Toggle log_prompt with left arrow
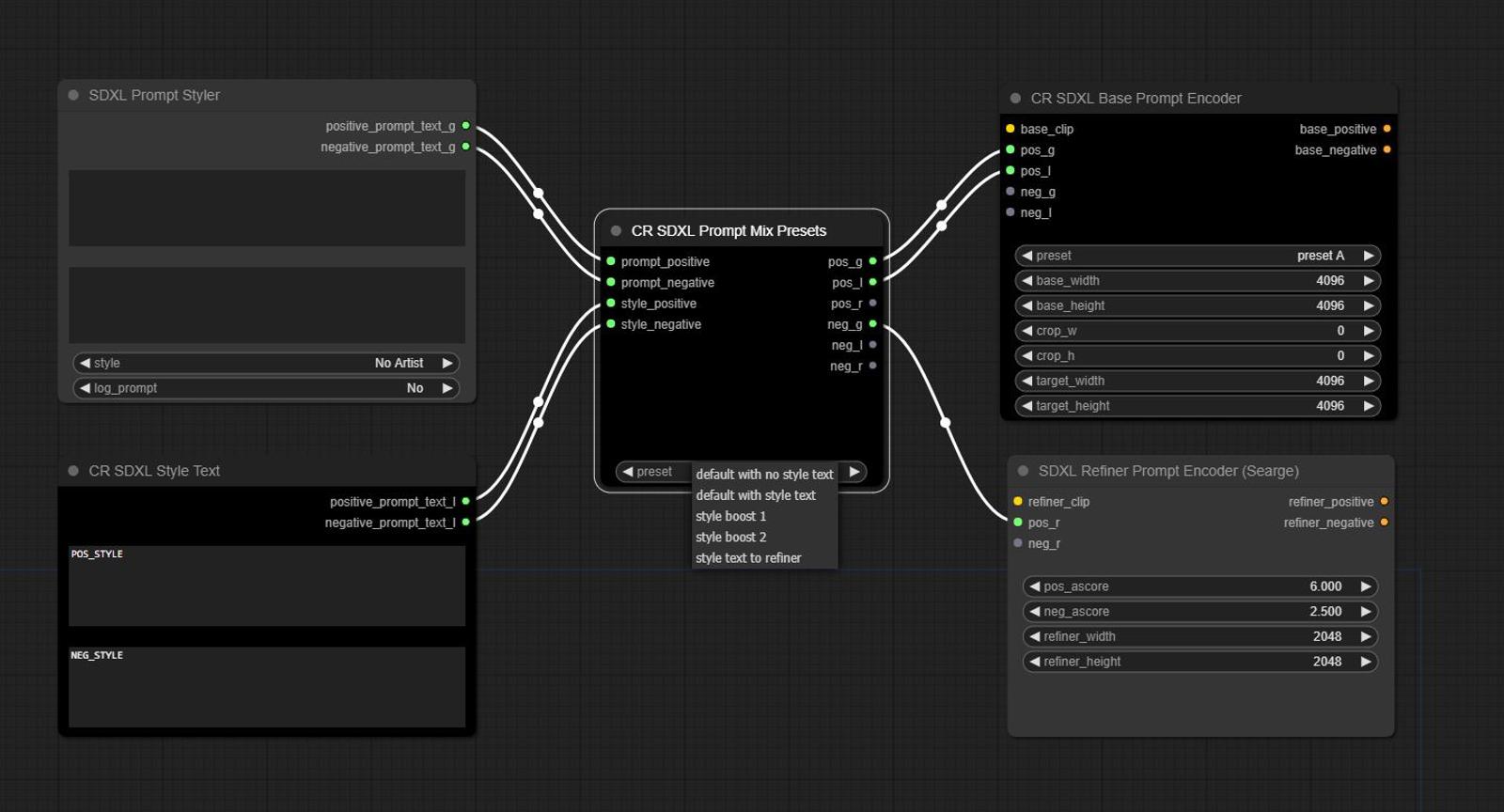This screenshot has height=812, width=1504. (x=85, y=388)
